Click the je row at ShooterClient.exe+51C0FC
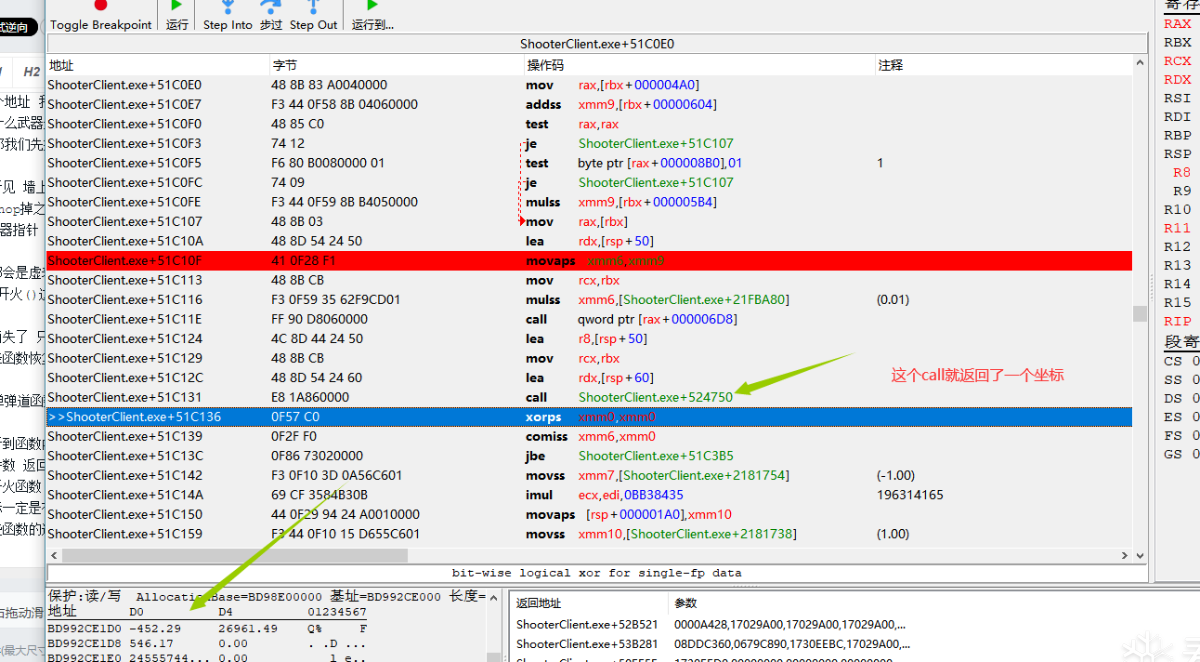 click(589, 182)
